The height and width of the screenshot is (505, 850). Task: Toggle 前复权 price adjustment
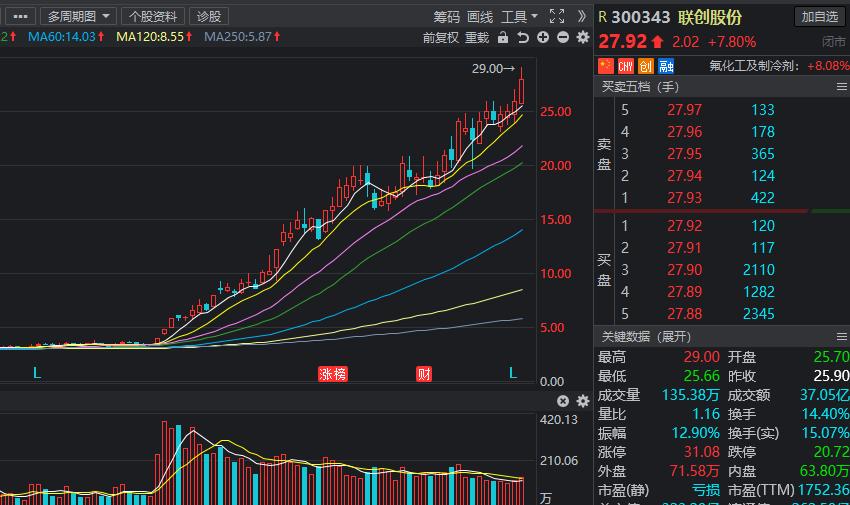pos(440,37)
